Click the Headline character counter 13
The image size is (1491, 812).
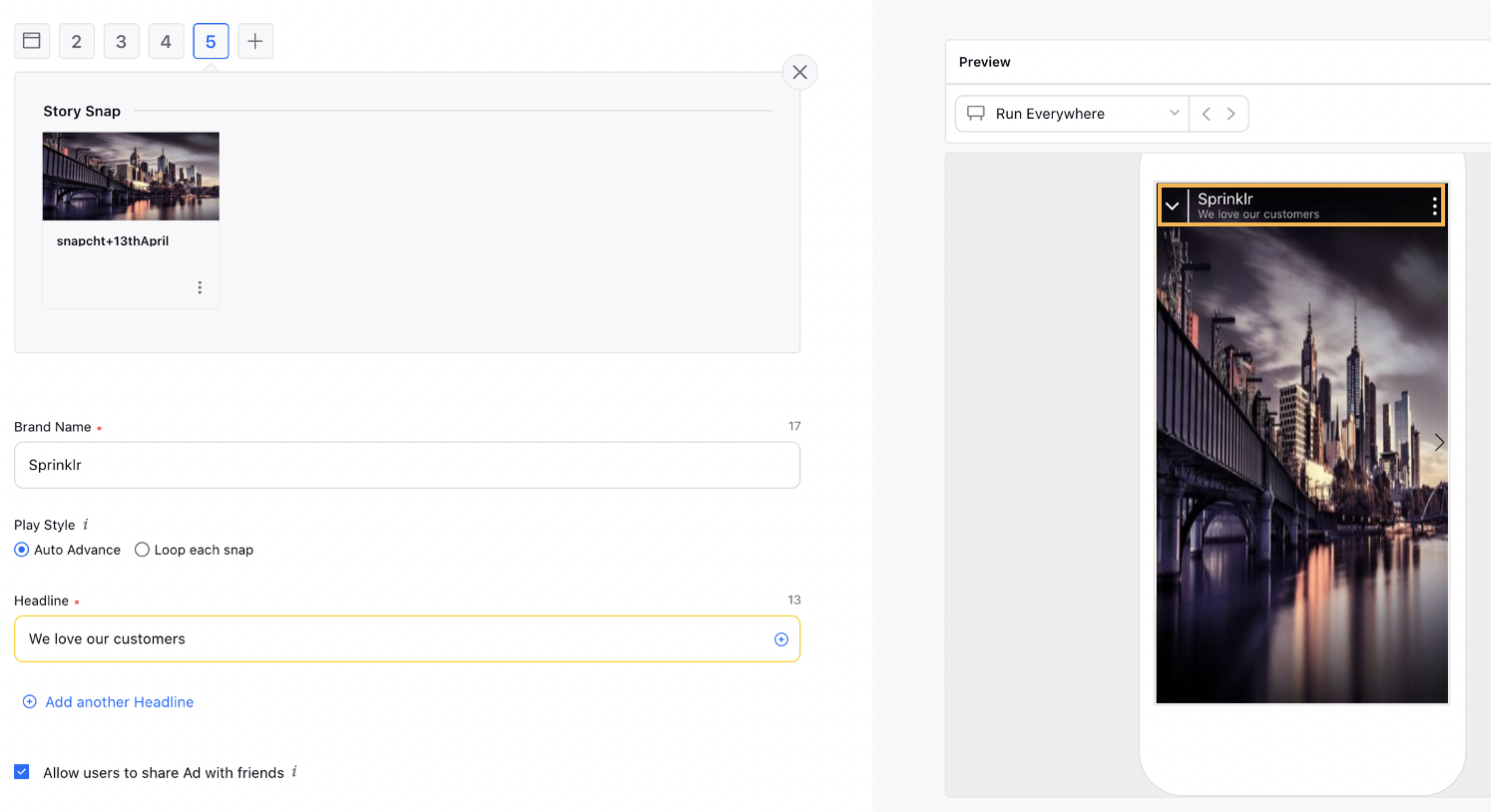click(794, 601)
